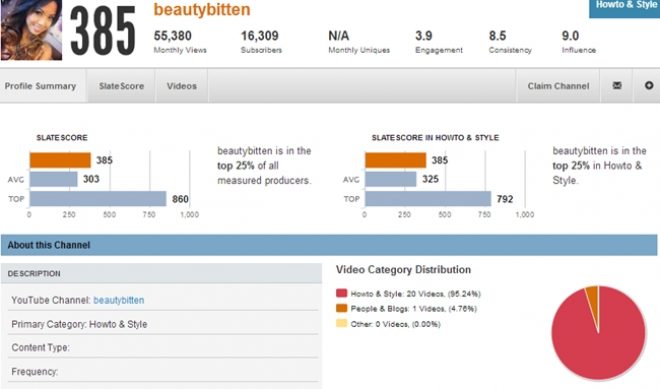
Task: Click the Other yellow legend swatch
Action: (341, 323)
